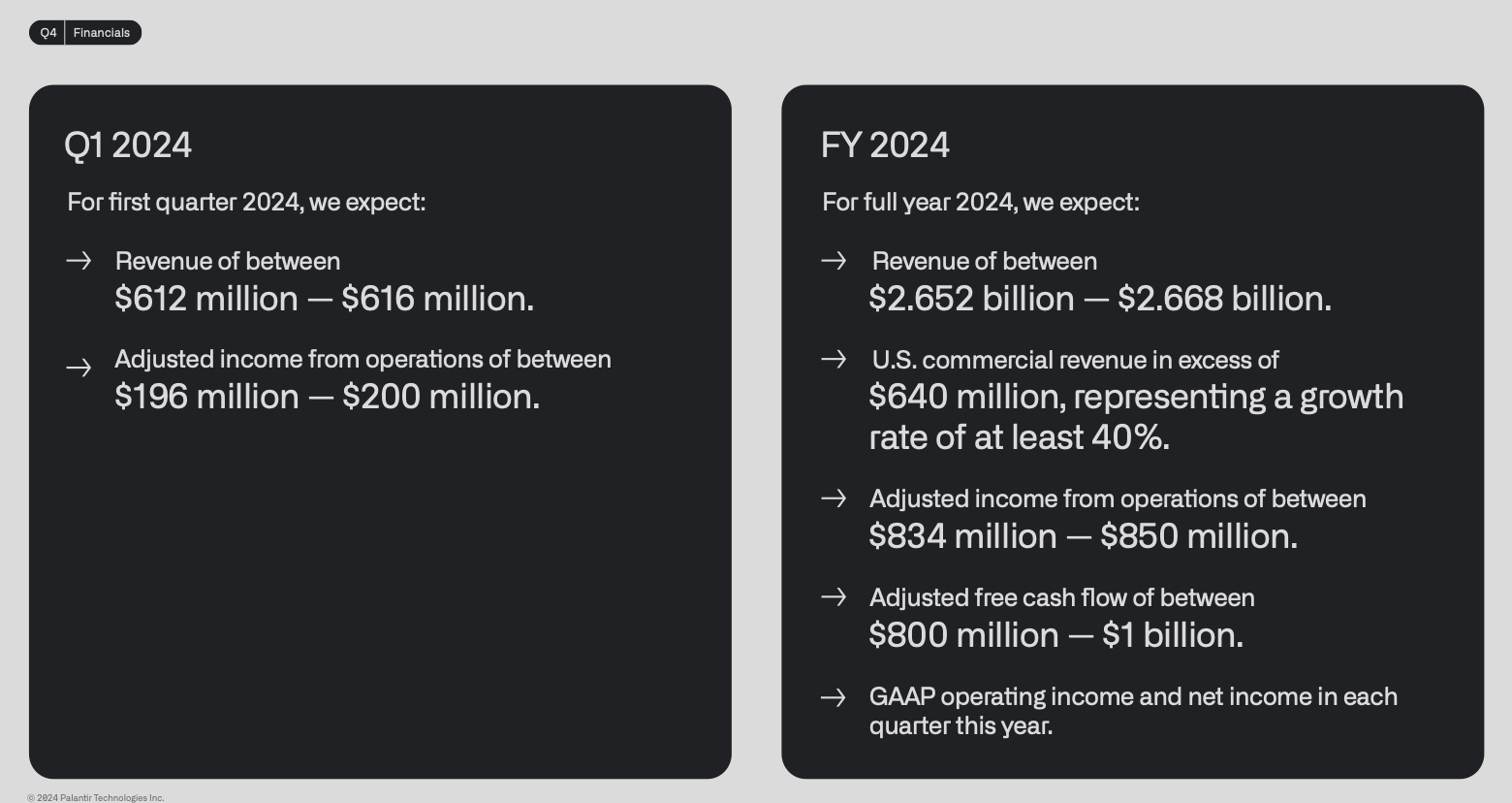Click the $612 million — $616 million figure
The width and height of the screenshot is (1512, 803).
click(x=324, y=299)
